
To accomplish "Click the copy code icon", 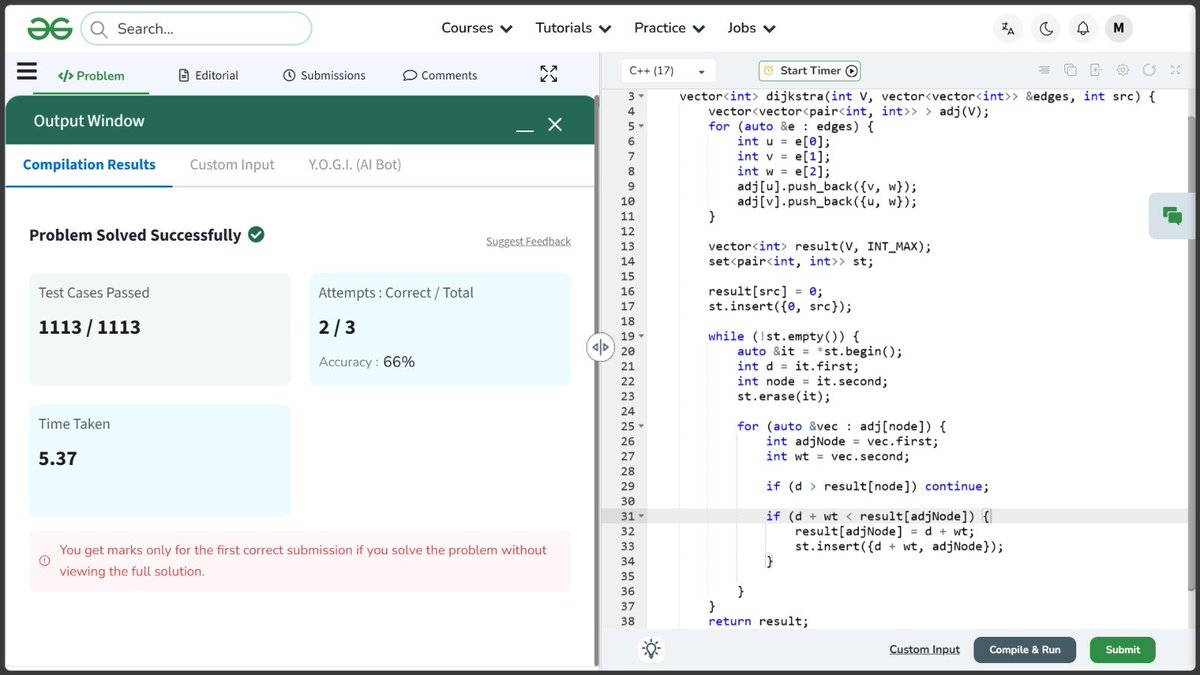I will (1070, 70).
